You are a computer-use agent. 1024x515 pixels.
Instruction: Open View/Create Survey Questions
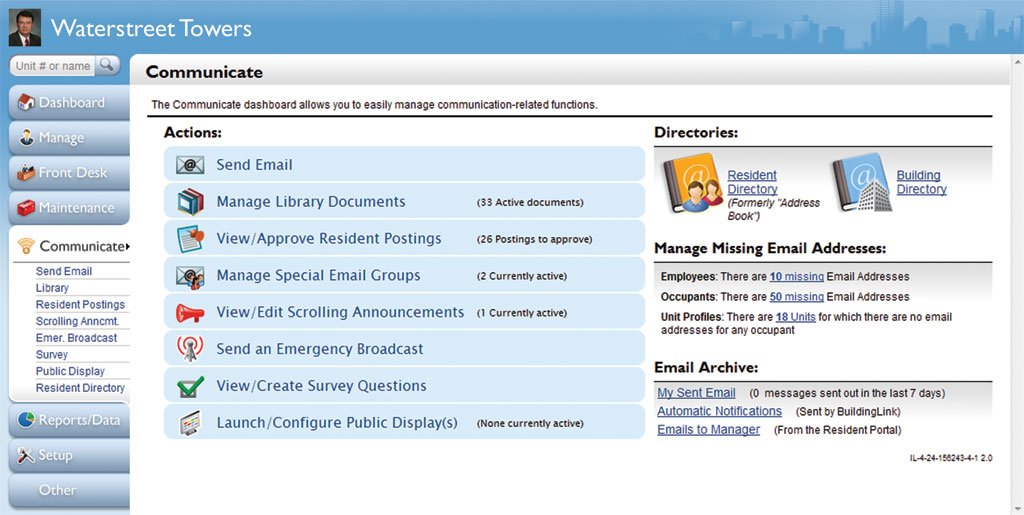pyautogui.click(x=404, y=386)
